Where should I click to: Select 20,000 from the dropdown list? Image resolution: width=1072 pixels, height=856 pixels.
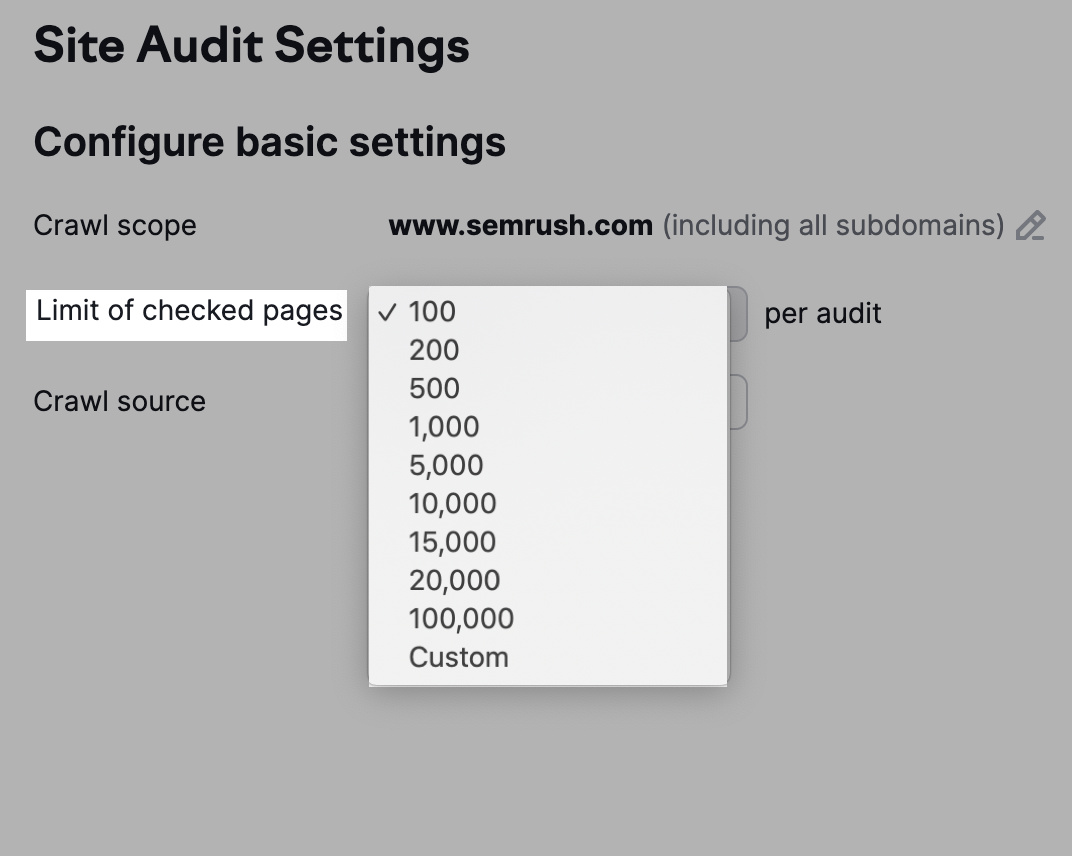453,579
